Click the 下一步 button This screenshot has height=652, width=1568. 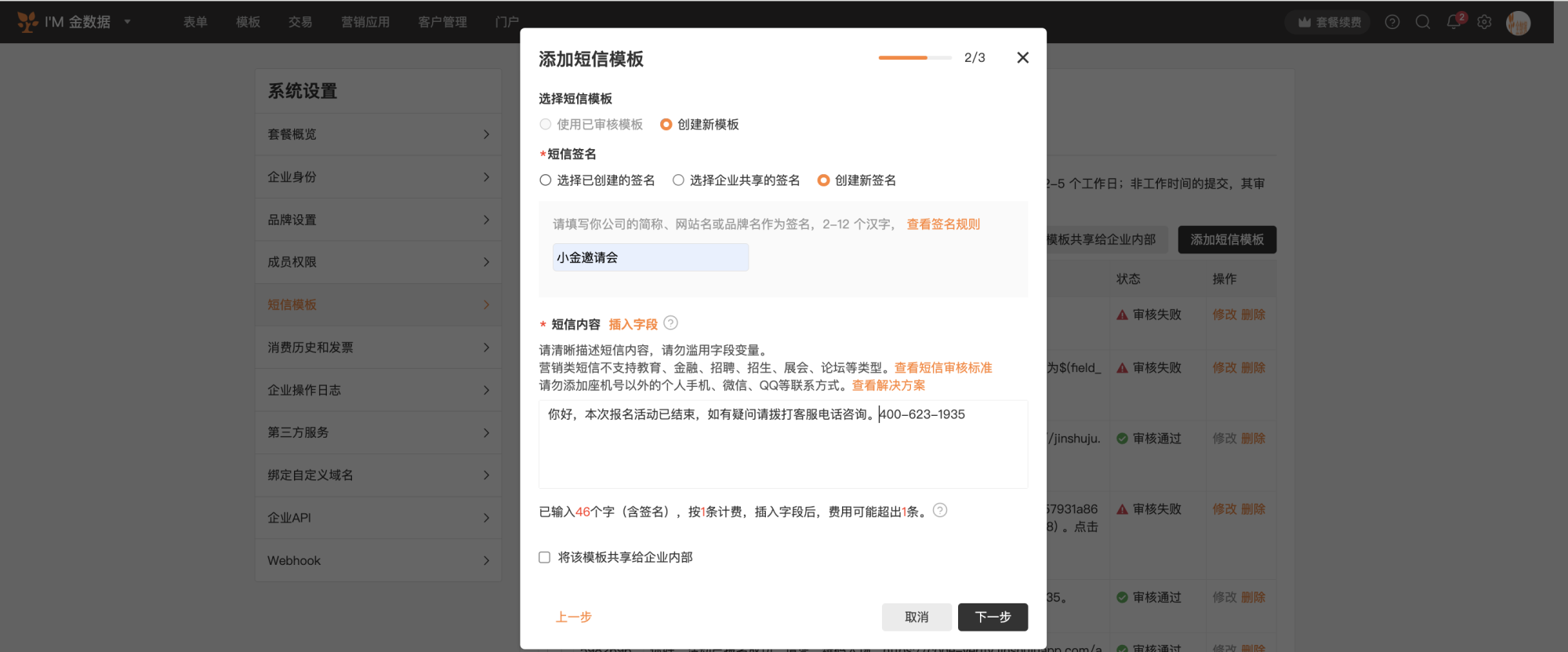tap(993, 617)
